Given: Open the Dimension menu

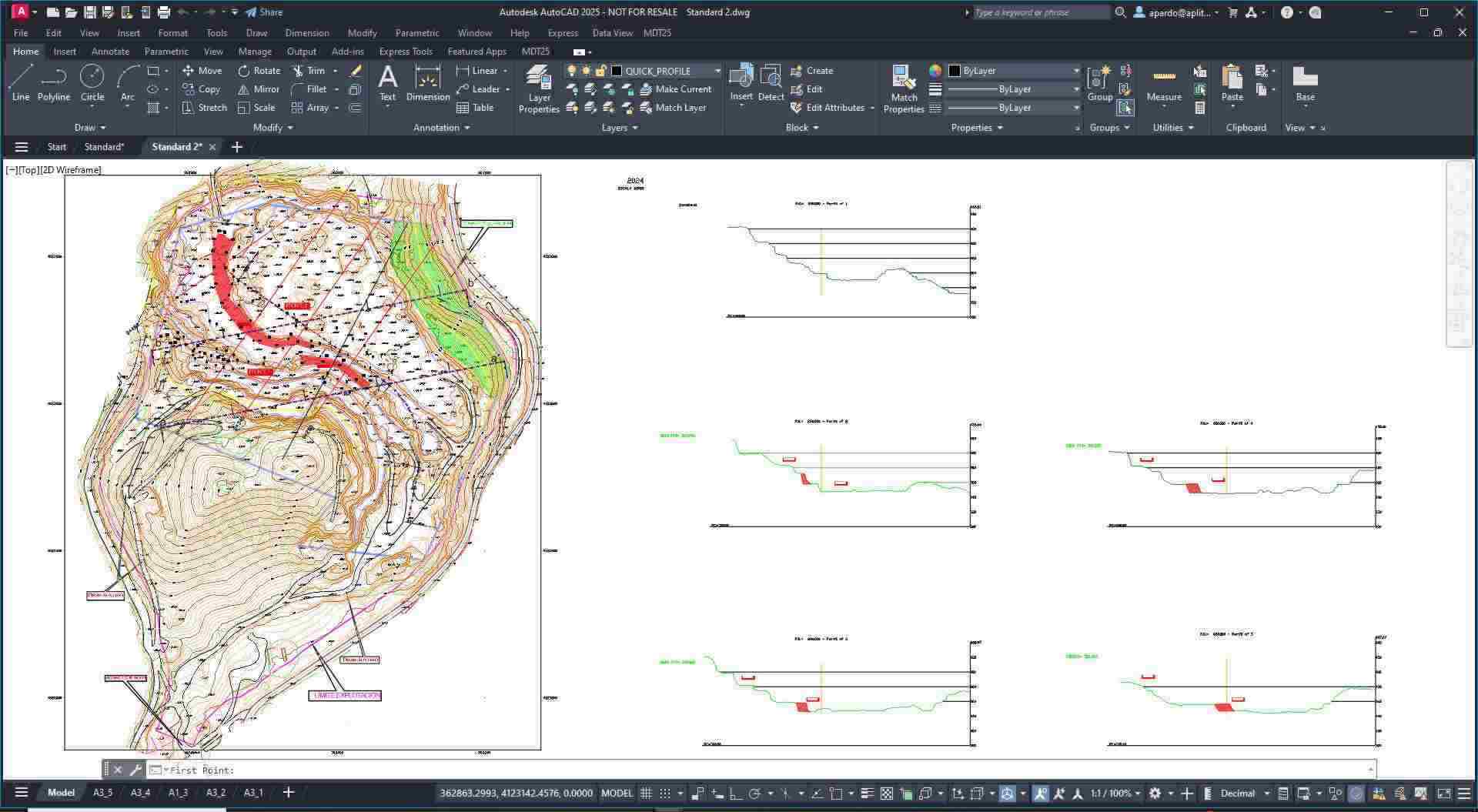Looking at the screenshot, I should coord(306,33).
